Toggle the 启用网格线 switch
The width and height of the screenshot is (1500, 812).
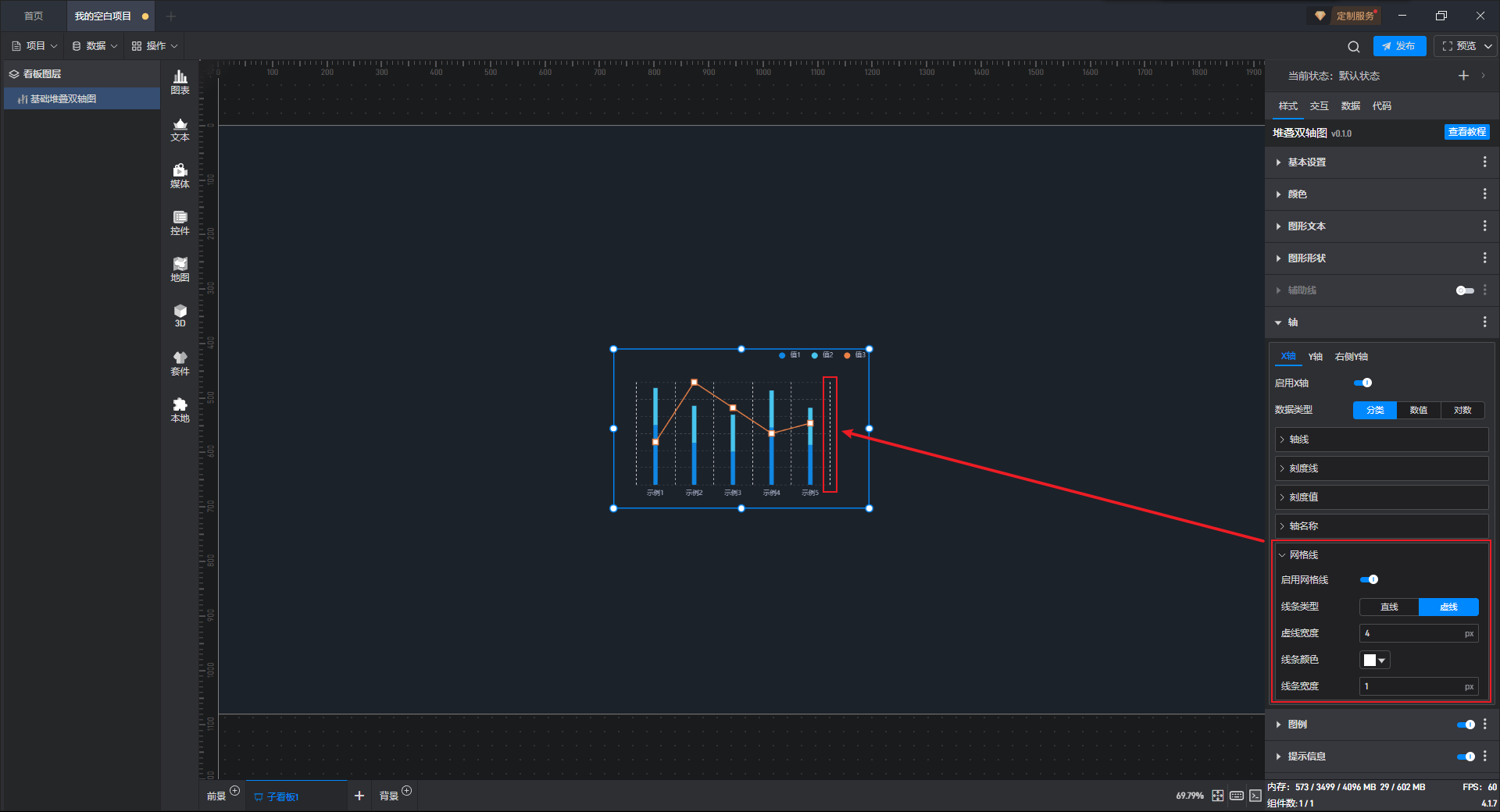[1370, 579]
